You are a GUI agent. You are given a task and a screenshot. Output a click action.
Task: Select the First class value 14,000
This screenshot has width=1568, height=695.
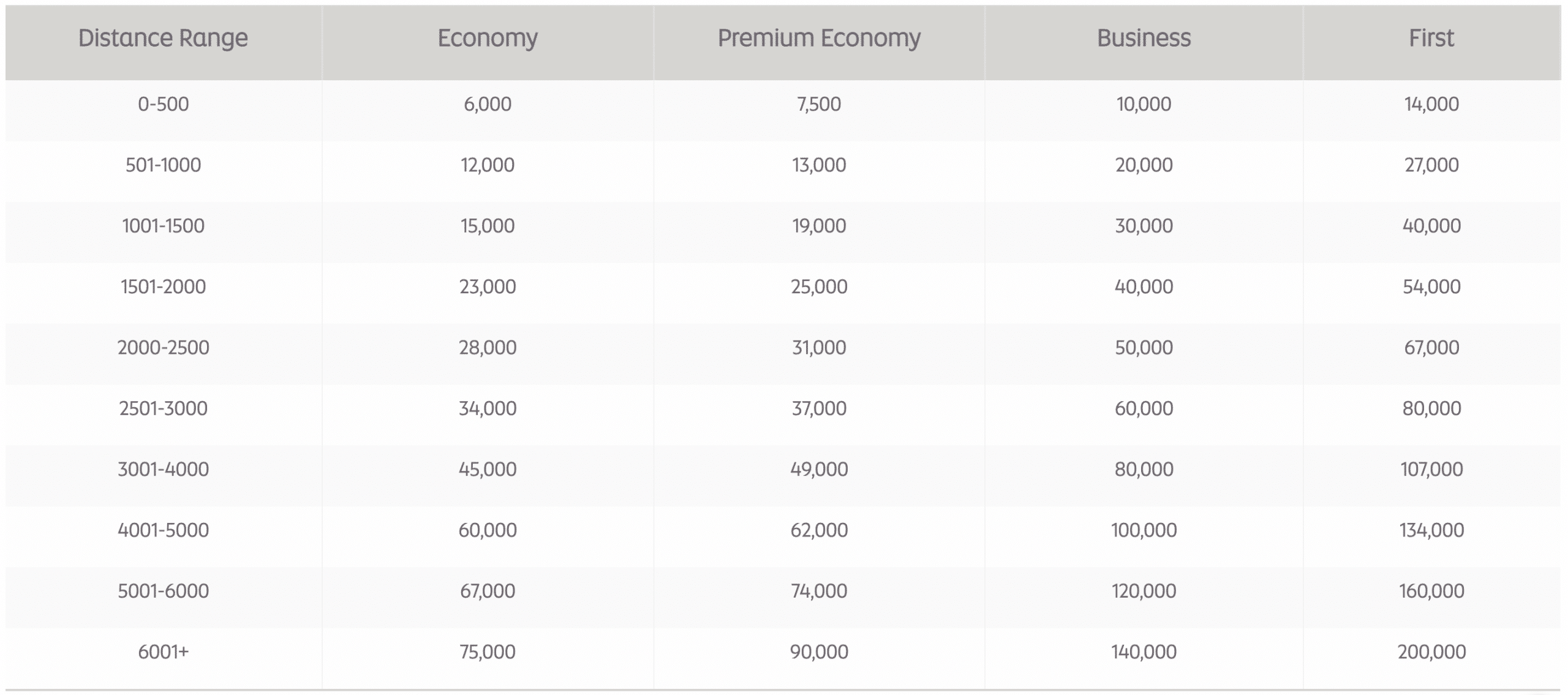[1431, 104]
